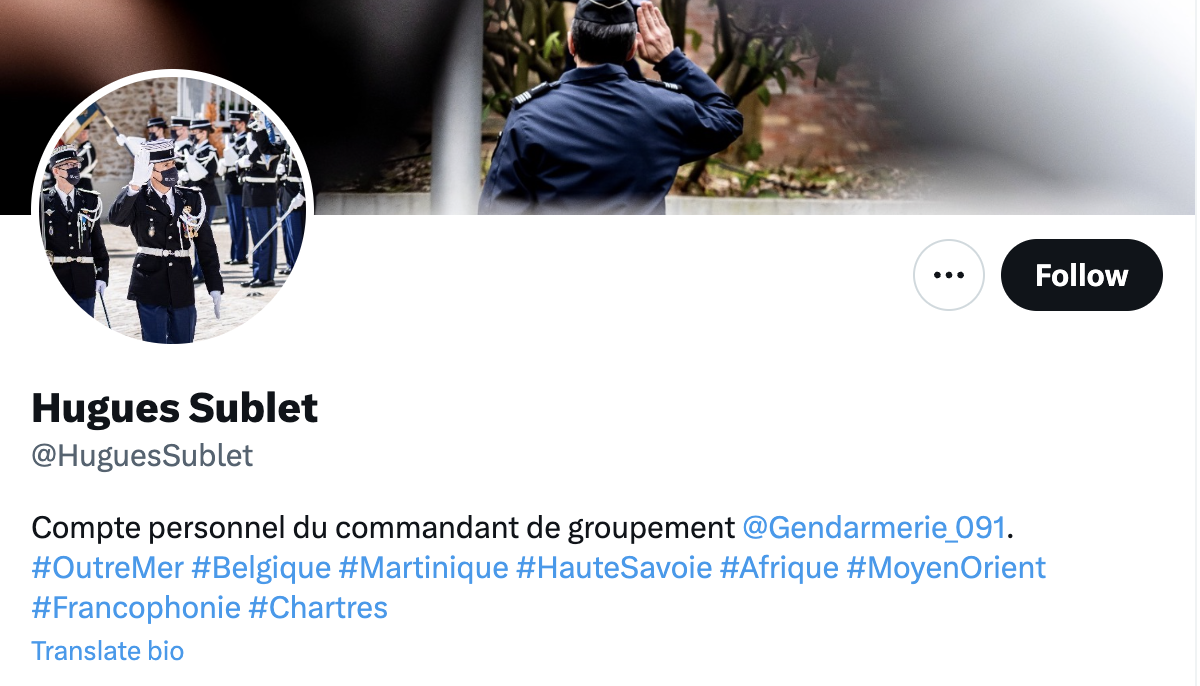The width and height of the screenshot is (1200, 686).
Task: Open the #Afrique hashtag
Action: click(x=779, y=568)
